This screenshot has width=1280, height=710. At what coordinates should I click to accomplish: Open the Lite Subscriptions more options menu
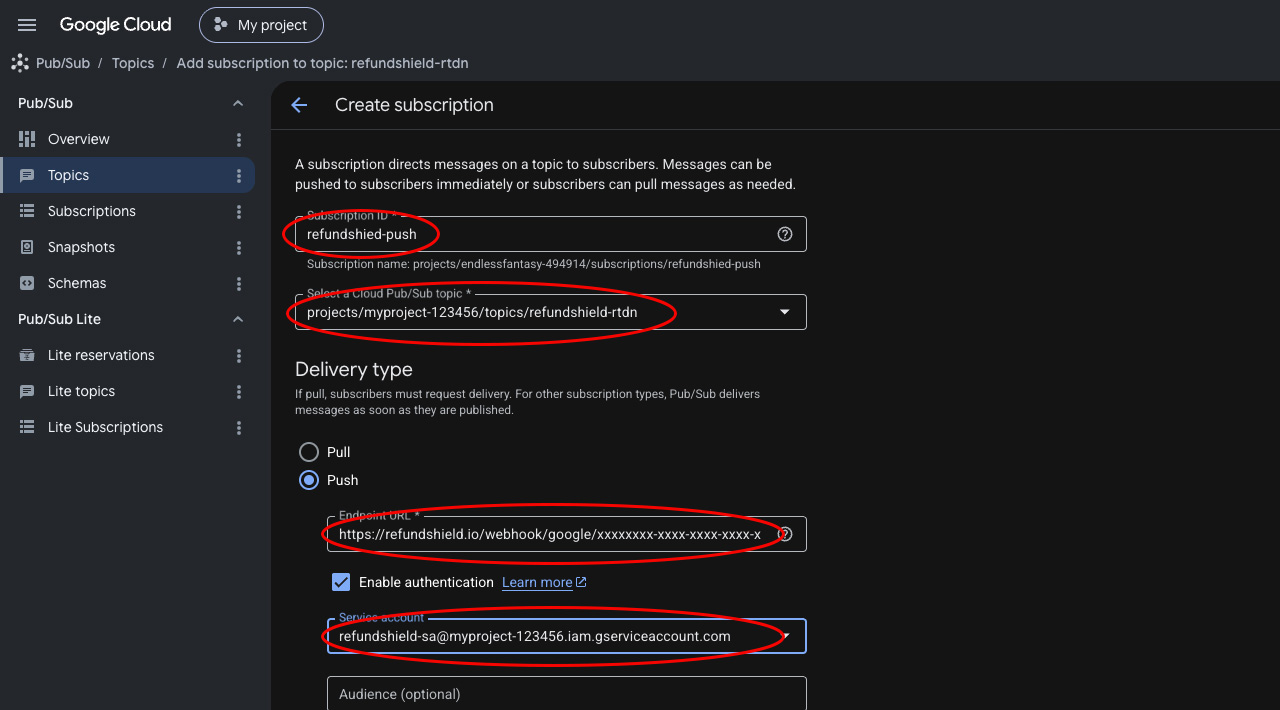pos(238,427)
